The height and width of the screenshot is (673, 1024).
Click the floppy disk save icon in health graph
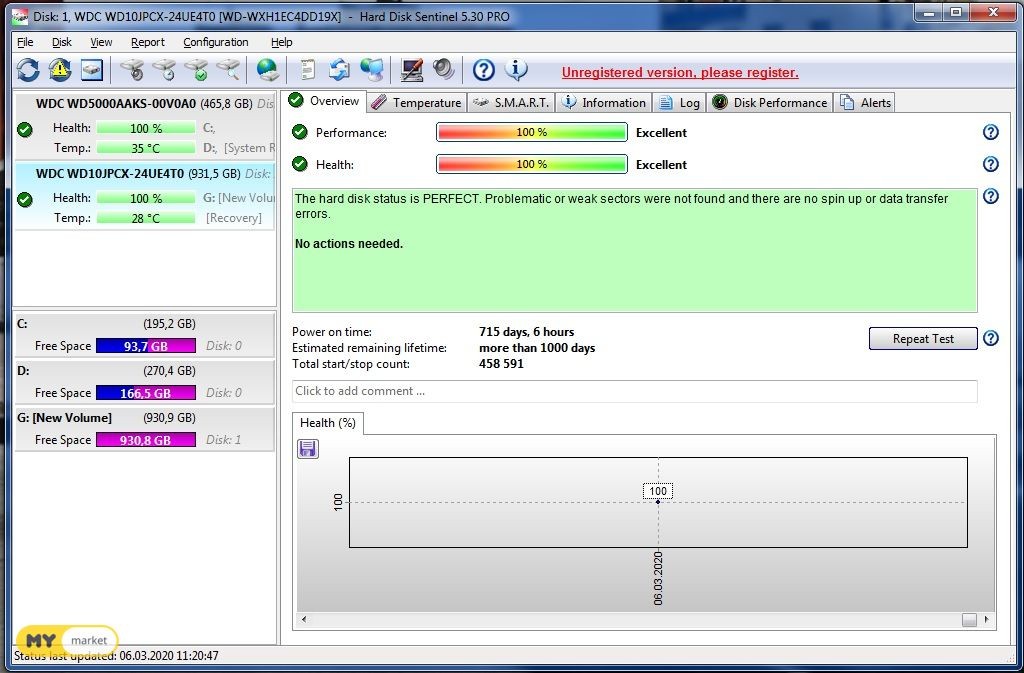[308, 448]
